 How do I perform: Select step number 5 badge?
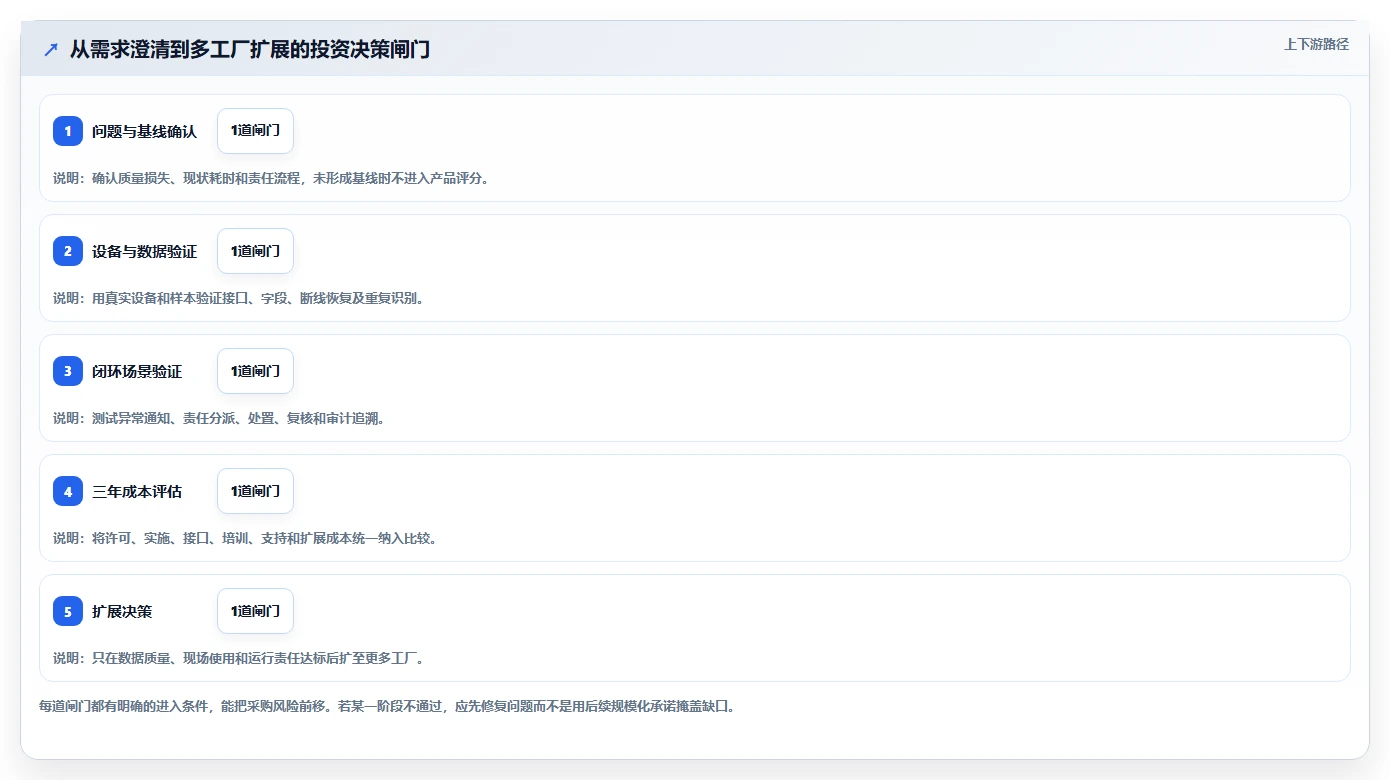tap(68, 611)
